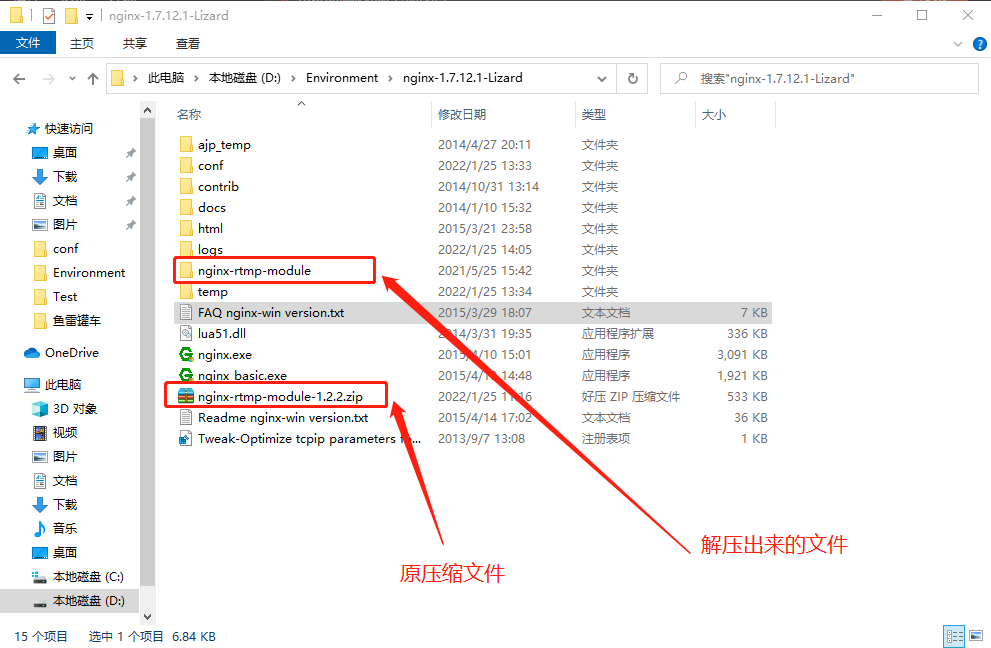Open 本地磁盘 (C:) in navigation pane
The width and height of the screenshot is (991, 648).
(88, 577)
